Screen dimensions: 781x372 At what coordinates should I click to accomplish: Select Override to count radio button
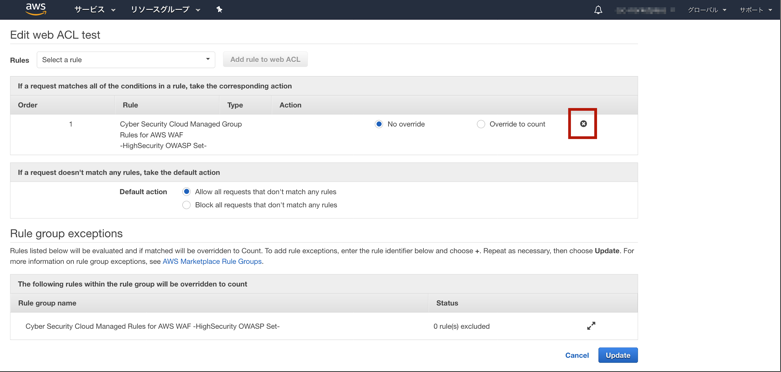click(x=481, y=124)
